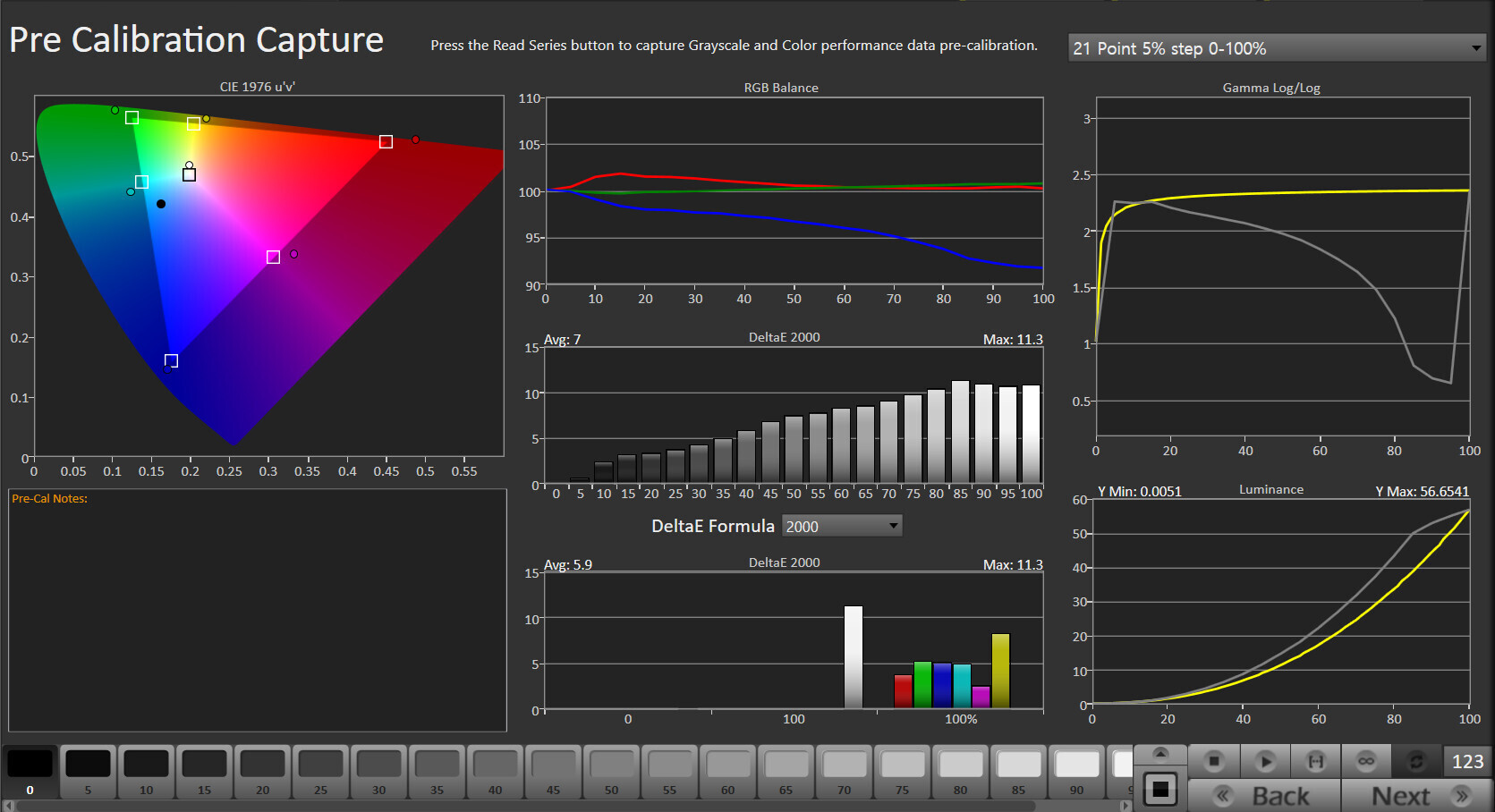1495x812 pixels.
Task: Select the 25% grayscale swatch
Action: (320, 771)
